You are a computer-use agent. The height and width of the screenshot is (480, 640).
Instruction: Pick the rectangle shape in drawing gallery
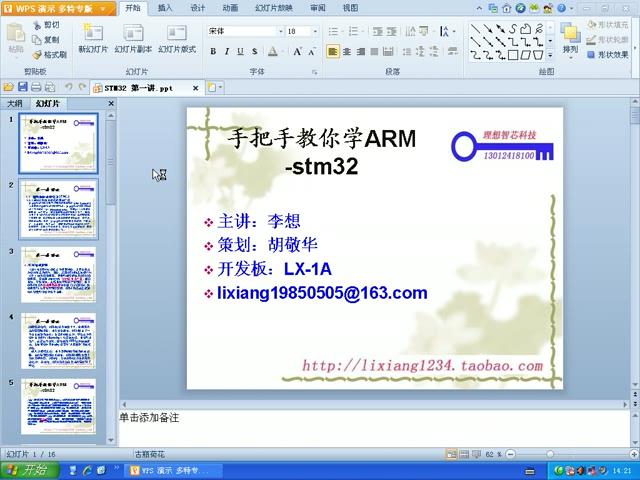[x=513, y=55]
